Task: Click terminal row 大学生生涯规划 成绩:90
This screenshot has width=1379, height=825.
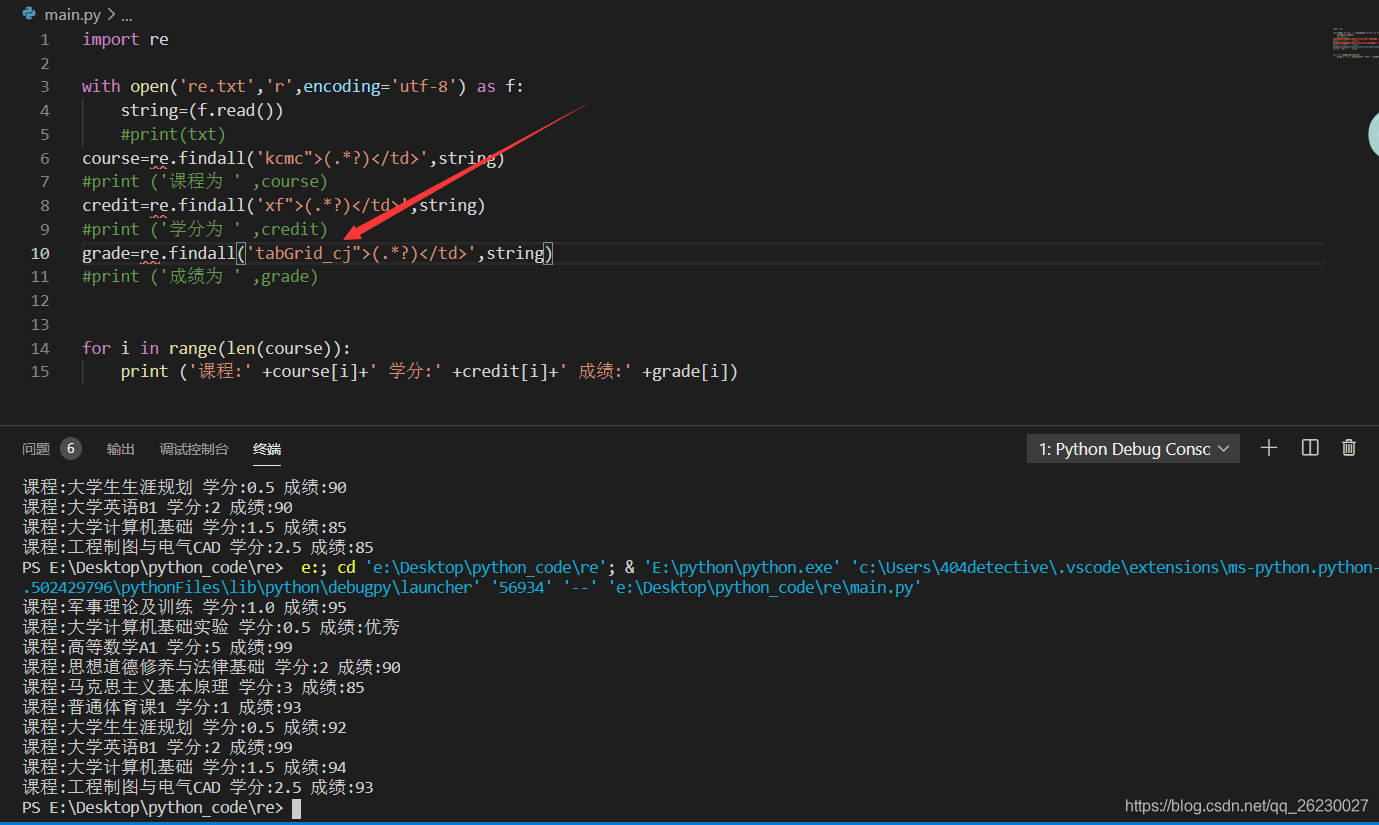Action: [x=185, y=487]
